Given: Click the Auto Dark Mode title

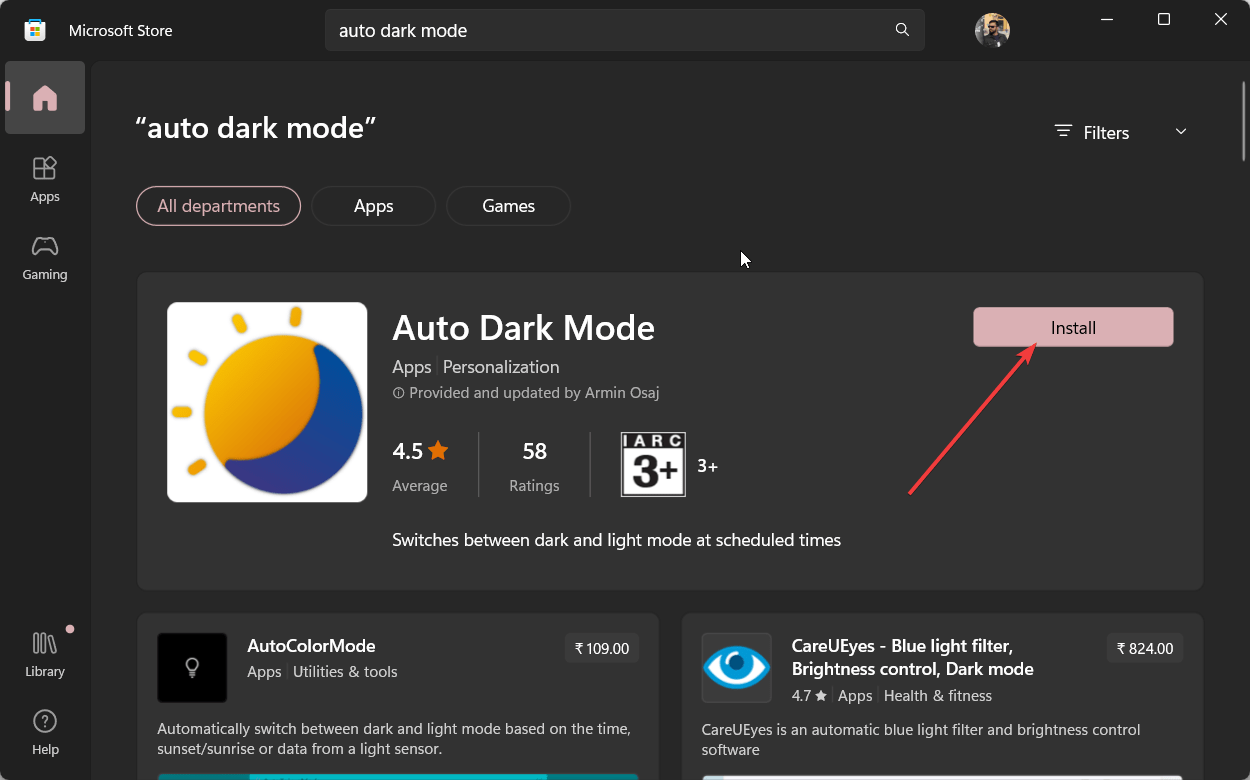Looking at the screenshot, I should pyautogui.click(x=524, y=328).
